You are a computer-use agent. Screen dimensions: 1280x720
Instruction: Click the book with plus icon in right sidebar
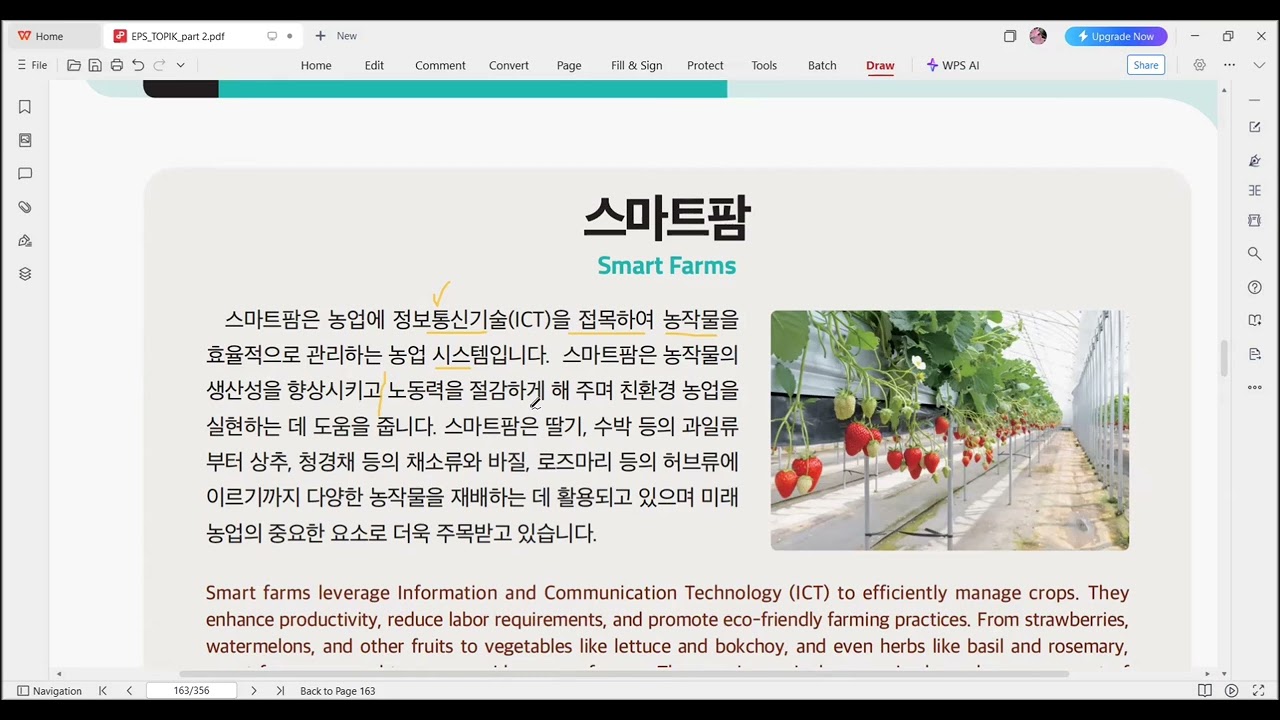tap(1255, 321)
